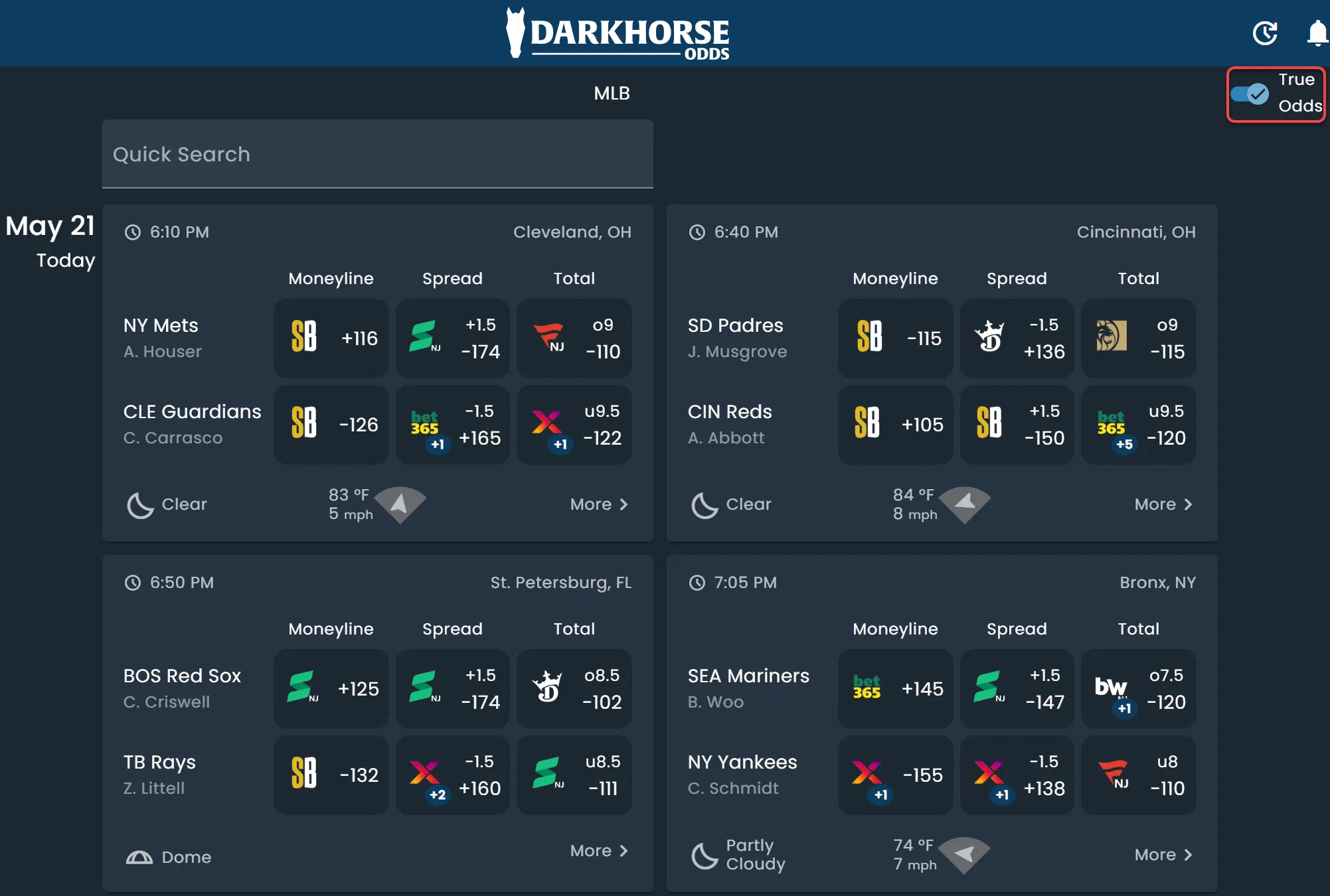
Task: Expand More details for the Mets-Guardians game
Action: (x=598, y=504)
